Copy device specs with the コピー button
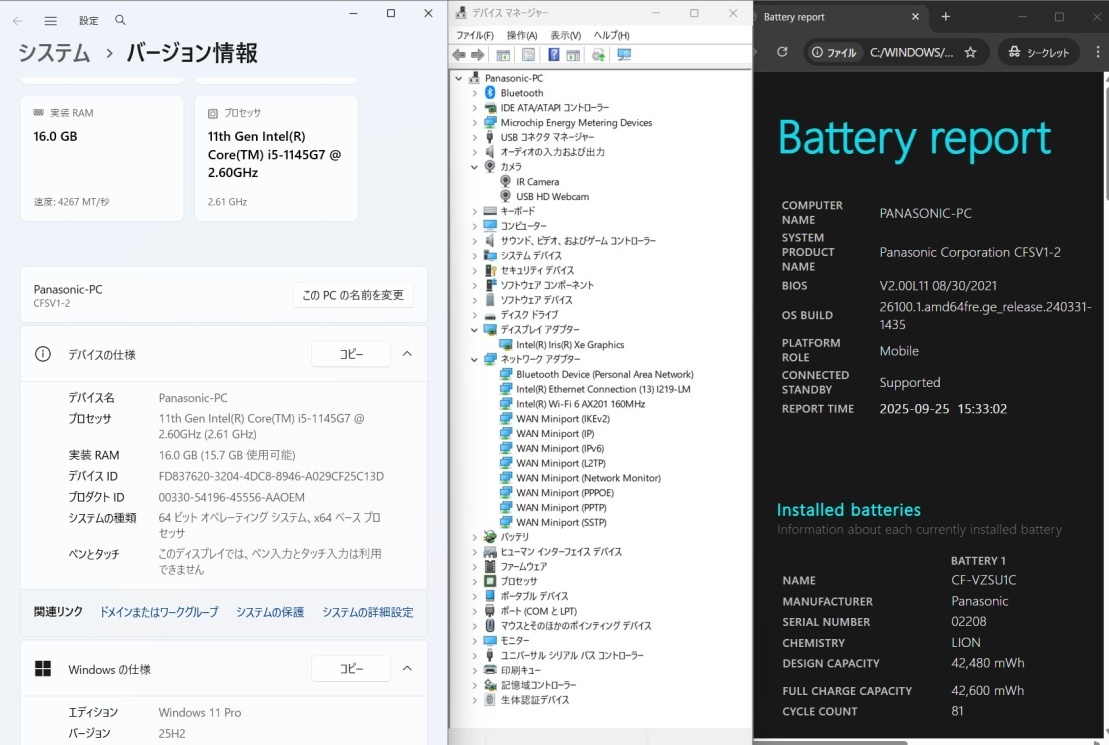The image size is (1109, 745). 351,354
